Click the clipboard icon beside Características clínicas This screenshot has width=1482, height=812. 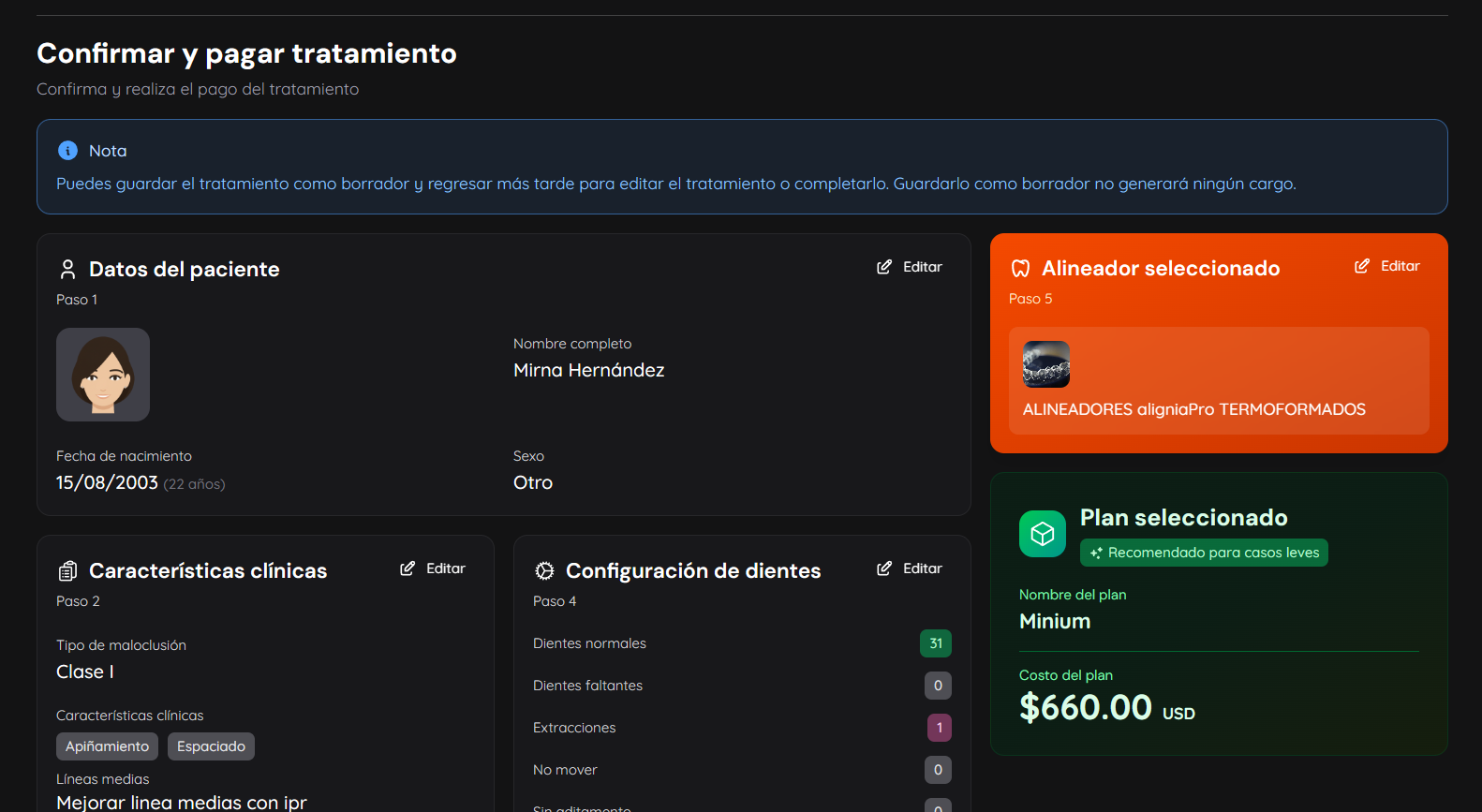click(x=67, y=571)
